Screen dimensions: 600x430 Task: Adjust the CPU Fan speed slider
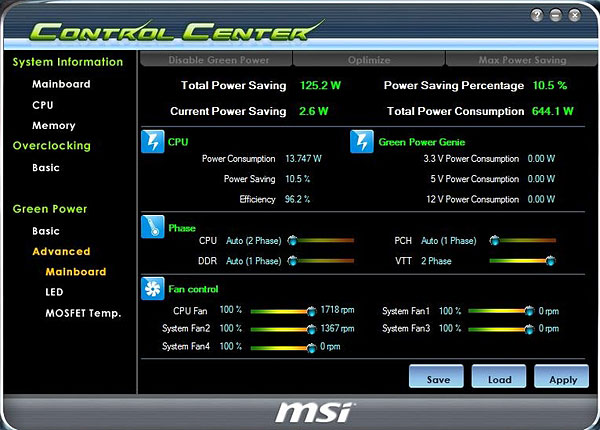(284, 311)
